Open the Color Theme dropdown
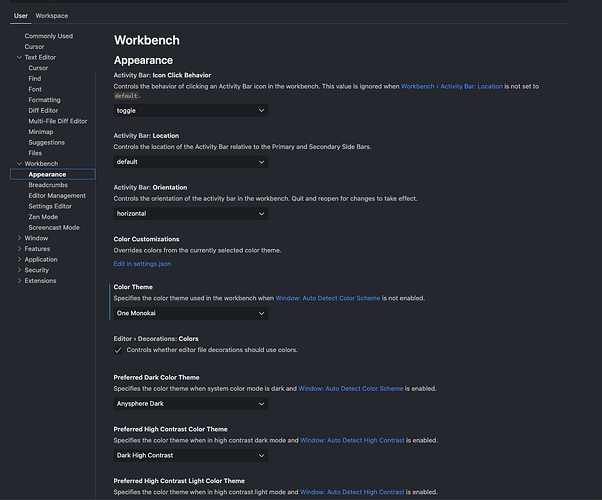 (x=191, y=313)
